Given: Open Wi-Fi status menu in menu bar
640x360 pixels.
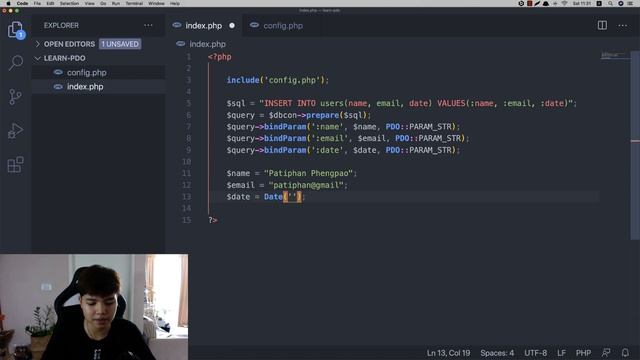Looking at the screenshot, I should coord(564,3).
